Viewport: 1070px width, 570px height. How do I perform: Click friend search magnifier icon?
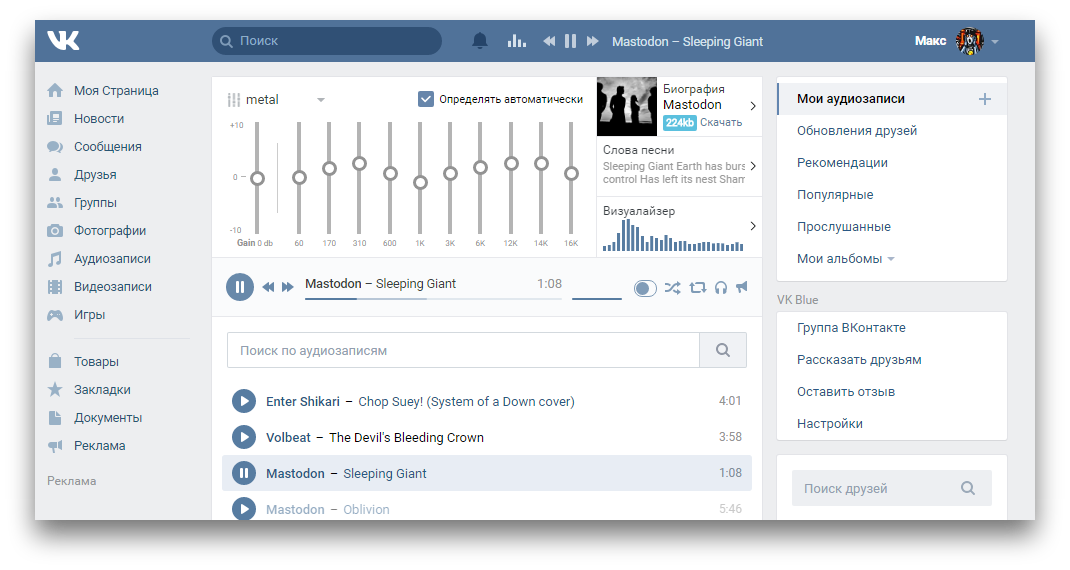[968, 488]
